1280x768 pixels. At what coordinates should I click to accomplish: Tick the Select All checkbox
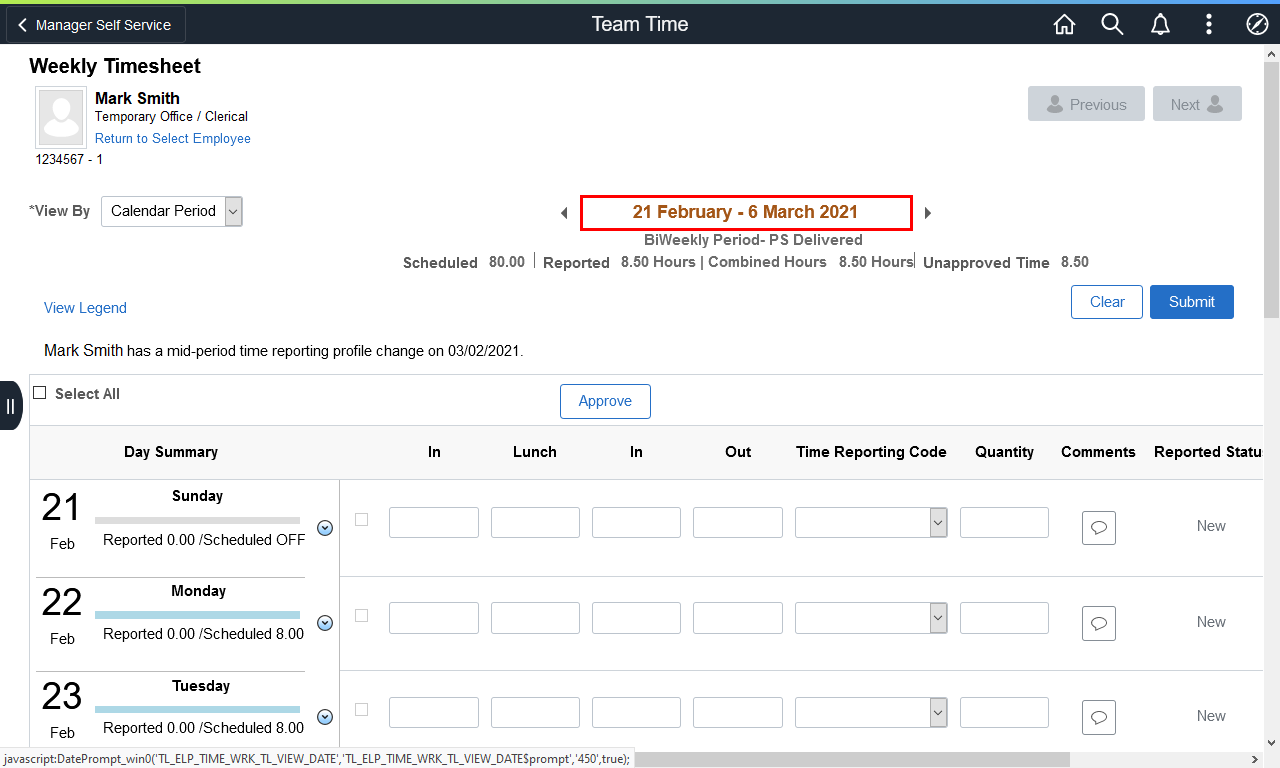pyautogui.click(x=40, y=393)
